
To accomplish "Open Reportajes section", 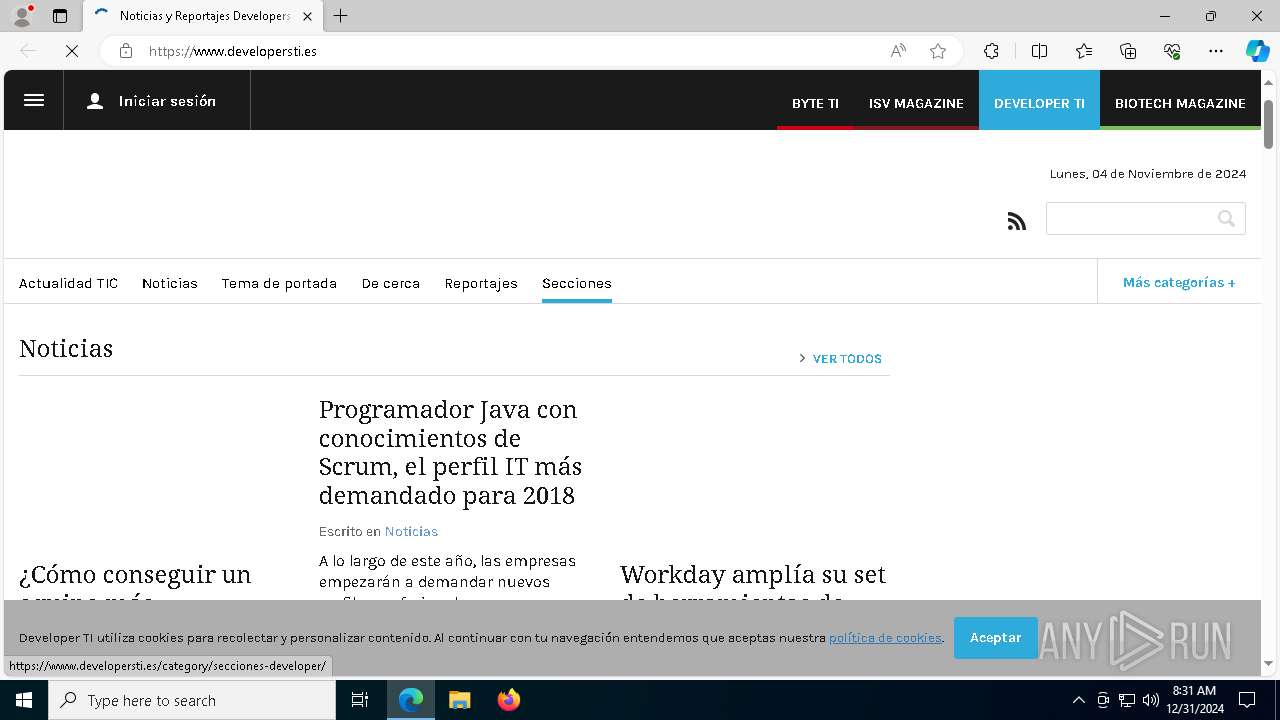I will [481, 283].
